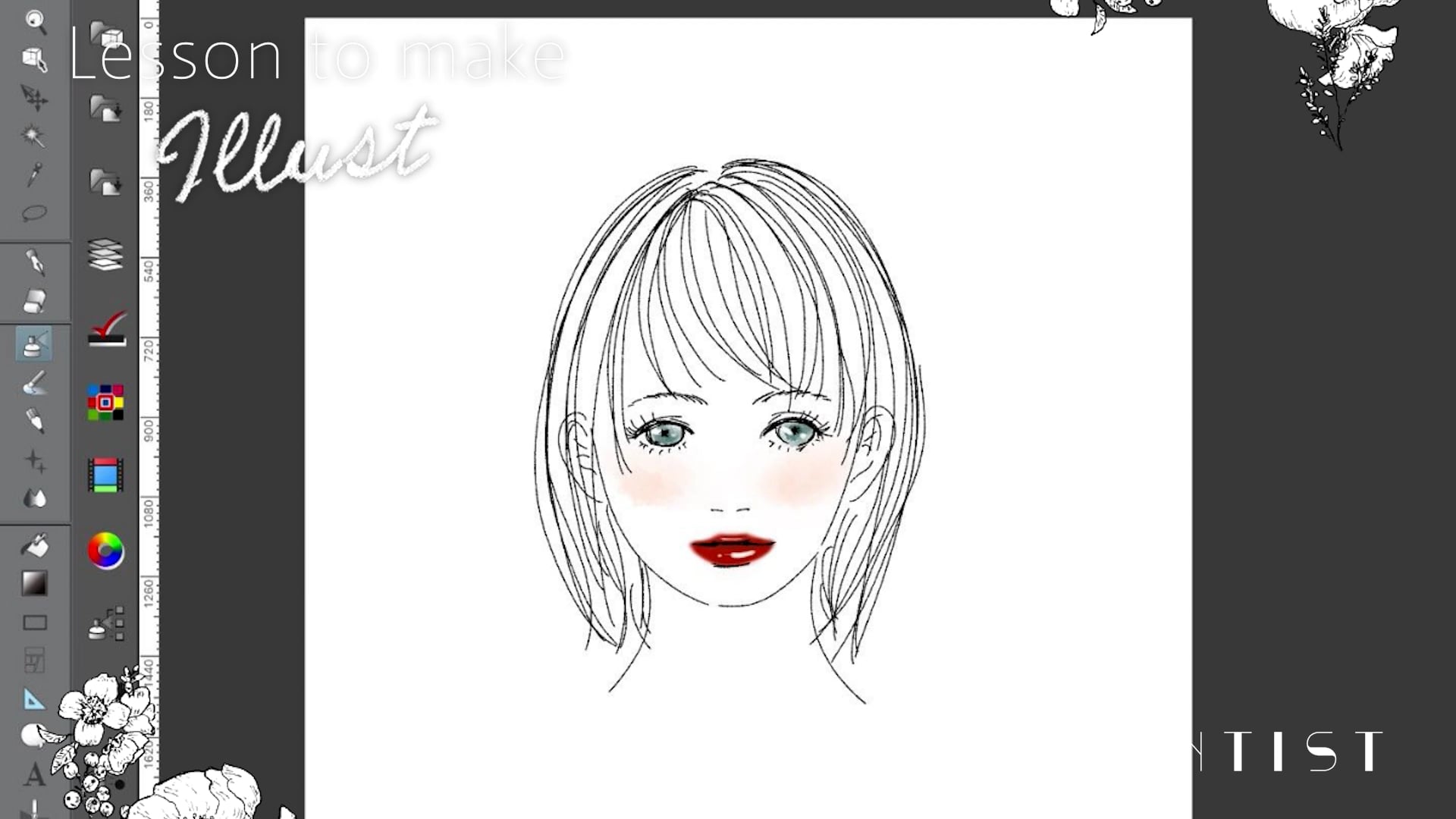Open the Gradient tool

pyautogui.click(x=34, y=584)
